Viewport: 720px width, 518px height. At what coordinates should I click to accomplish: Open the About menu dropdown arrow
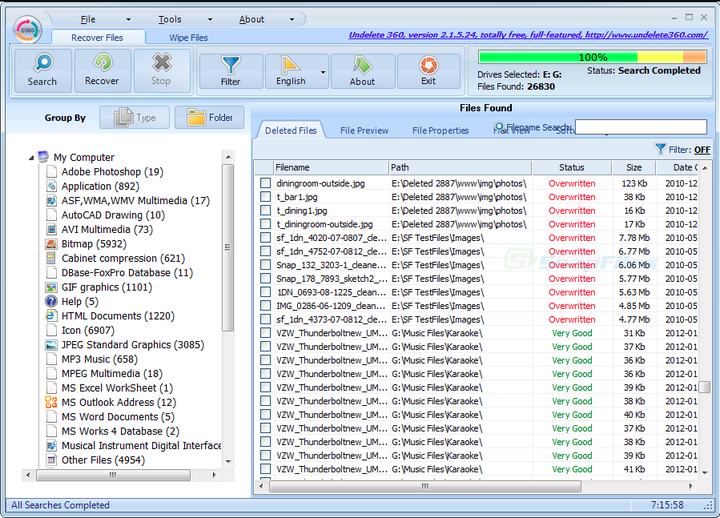click(292, 19)
